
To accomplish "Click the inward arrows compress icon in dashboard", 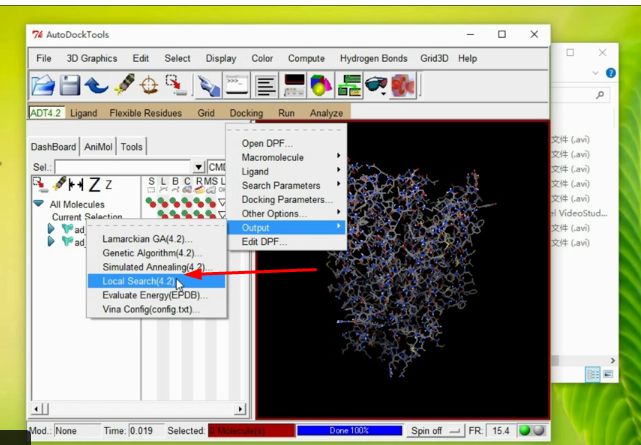I will click(76, 185).
